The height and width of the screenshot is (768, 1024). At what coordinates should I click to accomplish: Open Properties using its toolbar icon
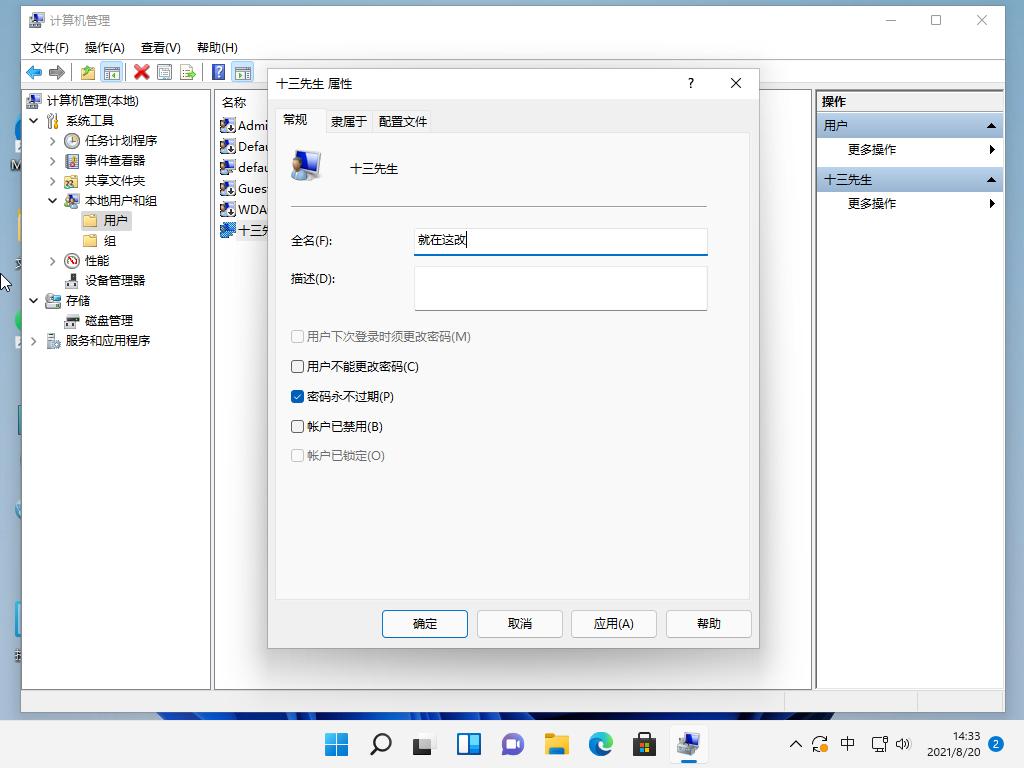click(x=165, y=72)
